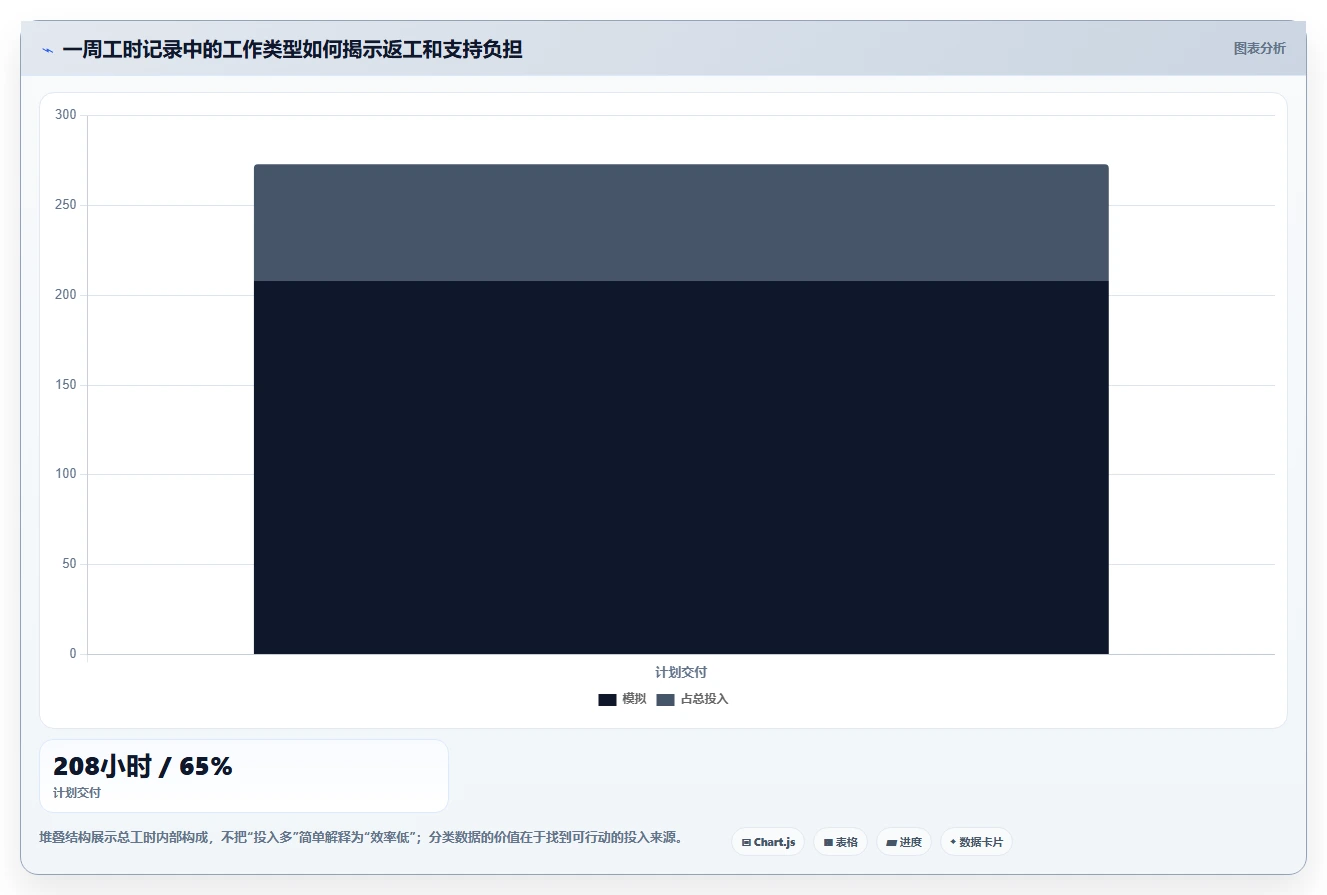Click the 50 y-axis tick label
This screenshot has width=1327, height=895.
(69, 564)
